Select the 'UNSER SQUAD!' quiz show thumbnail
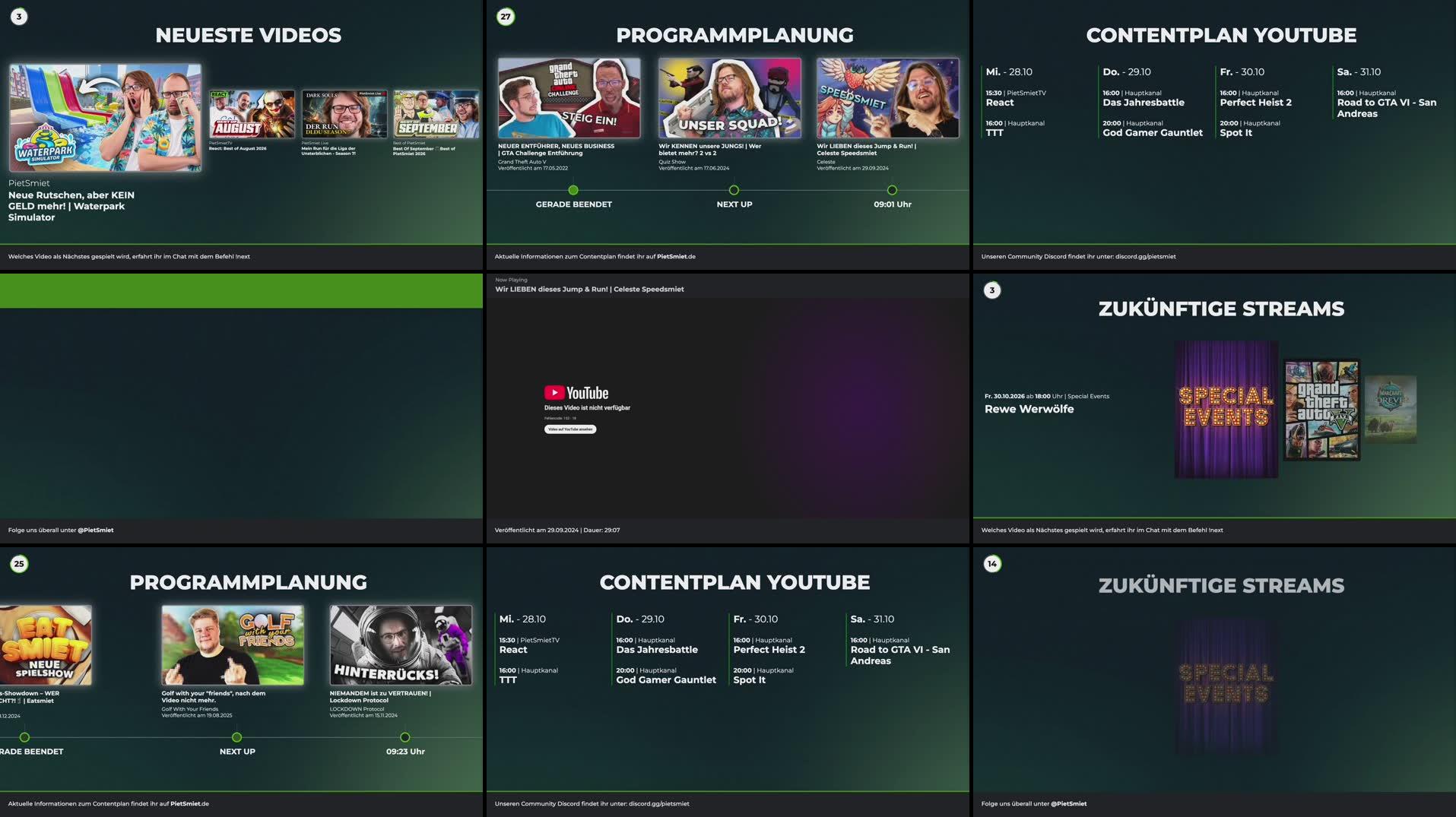This screenshot has height=817, width=1456. pos(730,98)
